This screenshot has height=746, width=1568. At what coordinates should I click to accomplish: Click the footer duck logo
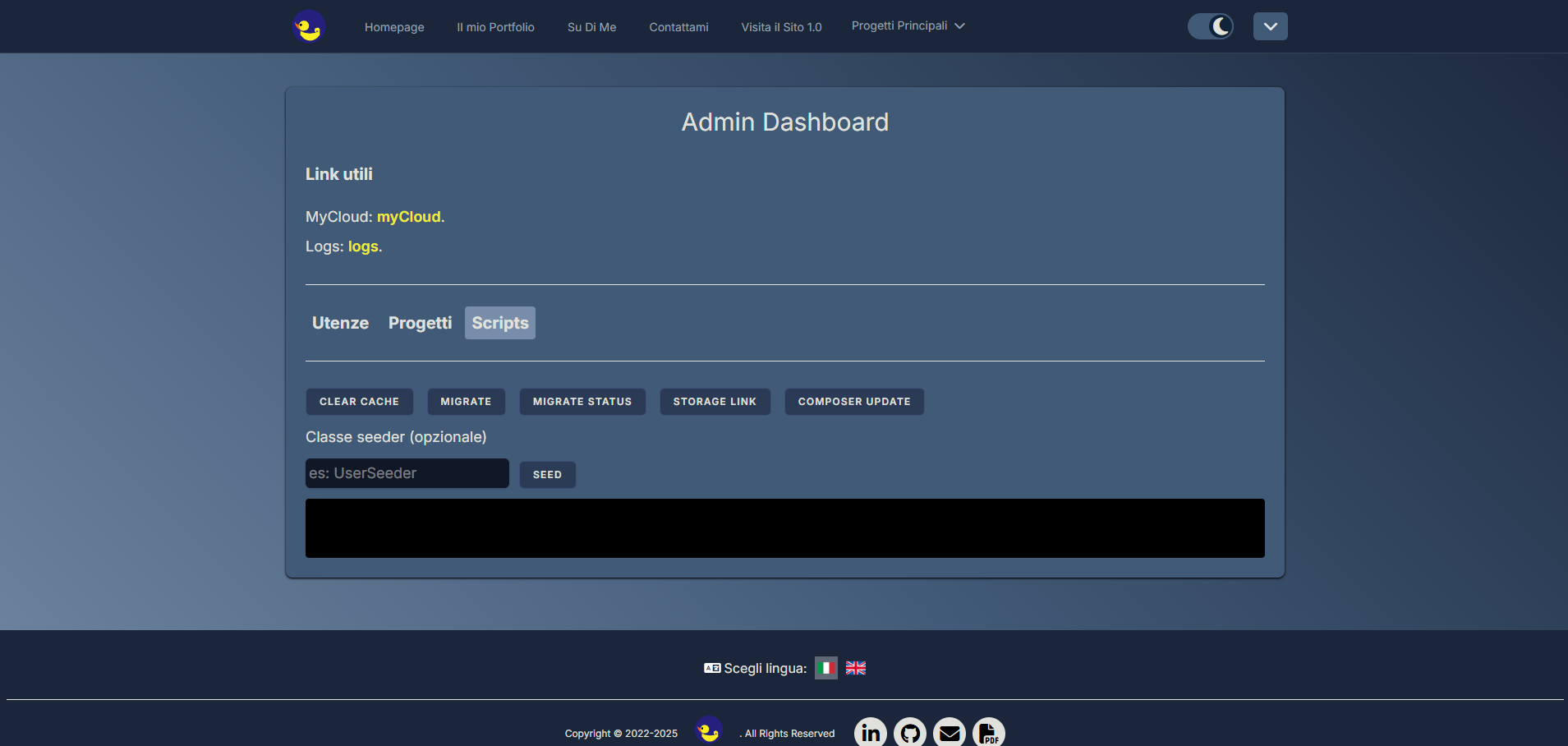tap(709, 730)
